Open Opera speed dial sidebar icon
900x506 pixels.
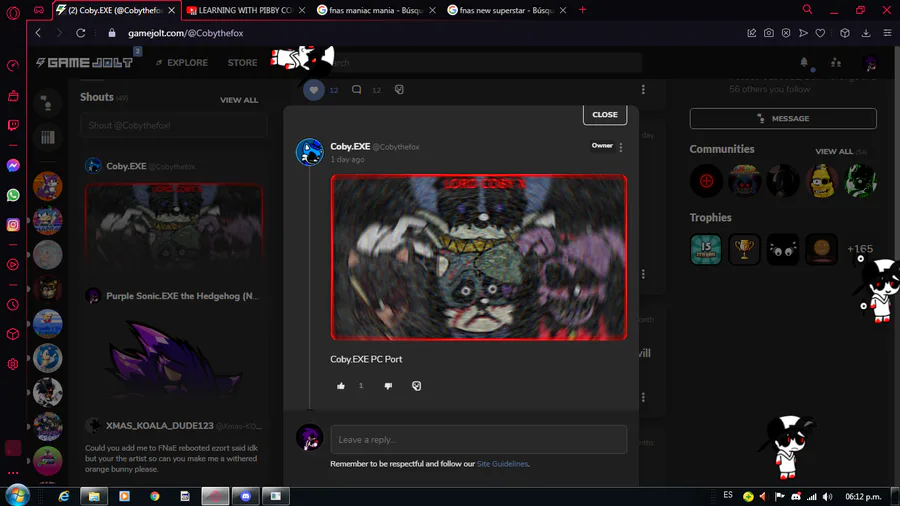[x=13, y=66]
